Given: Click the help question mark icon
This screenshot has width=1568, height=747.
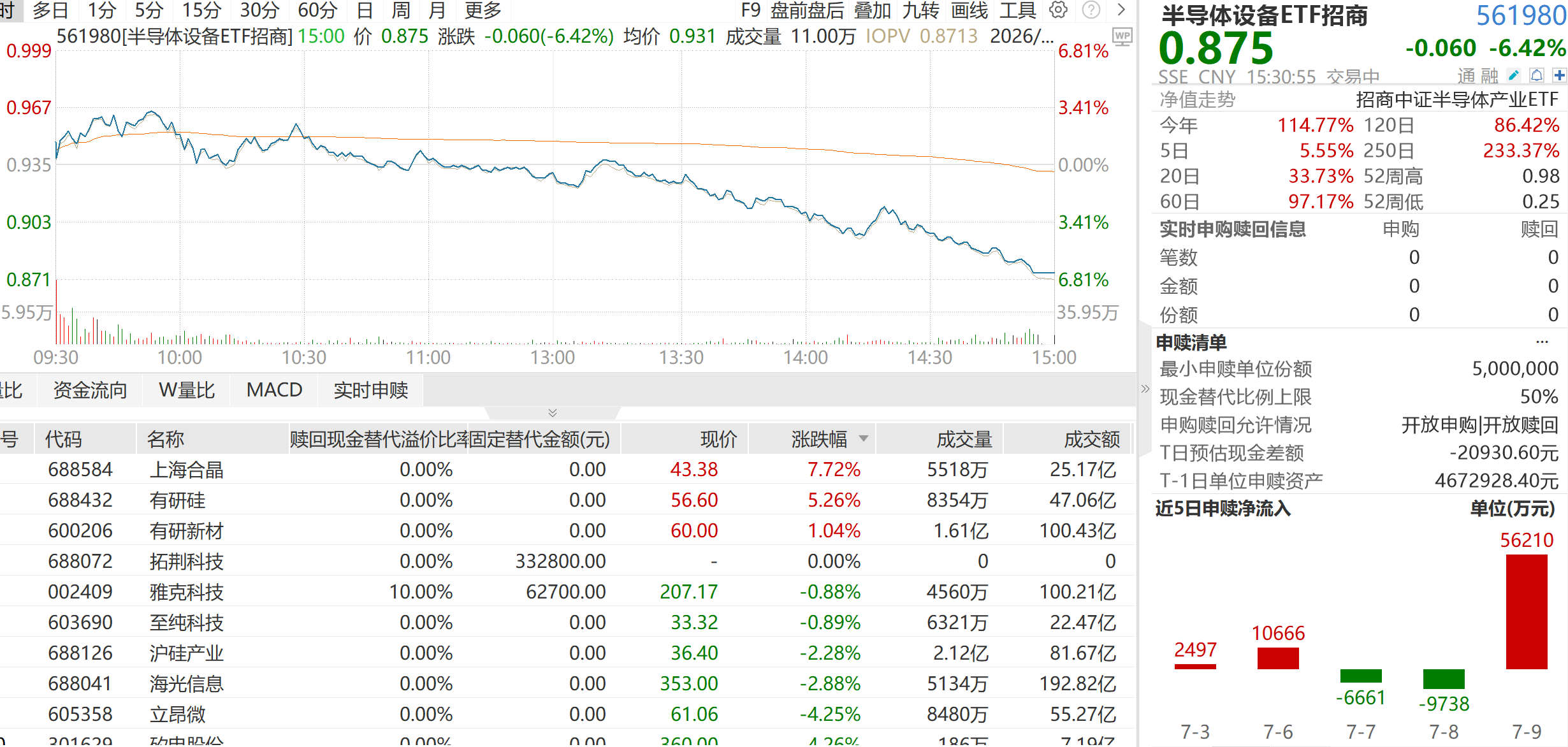Looking at the screenshot, I should (1091, 10).
